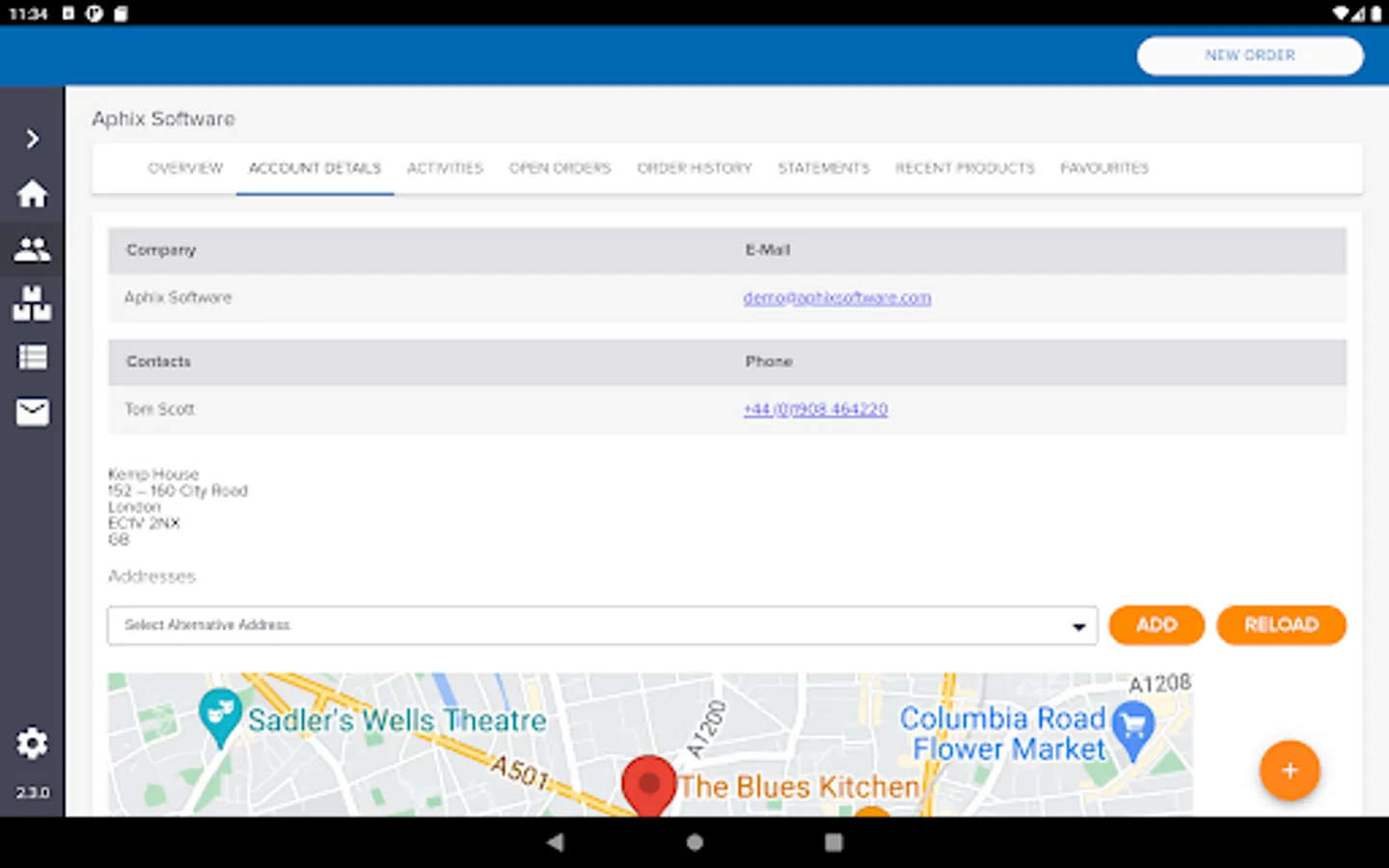Tap the Sadler's Wells Theatre map marker
This screenshot has width=1389, height=868.
tap(219, 719)
